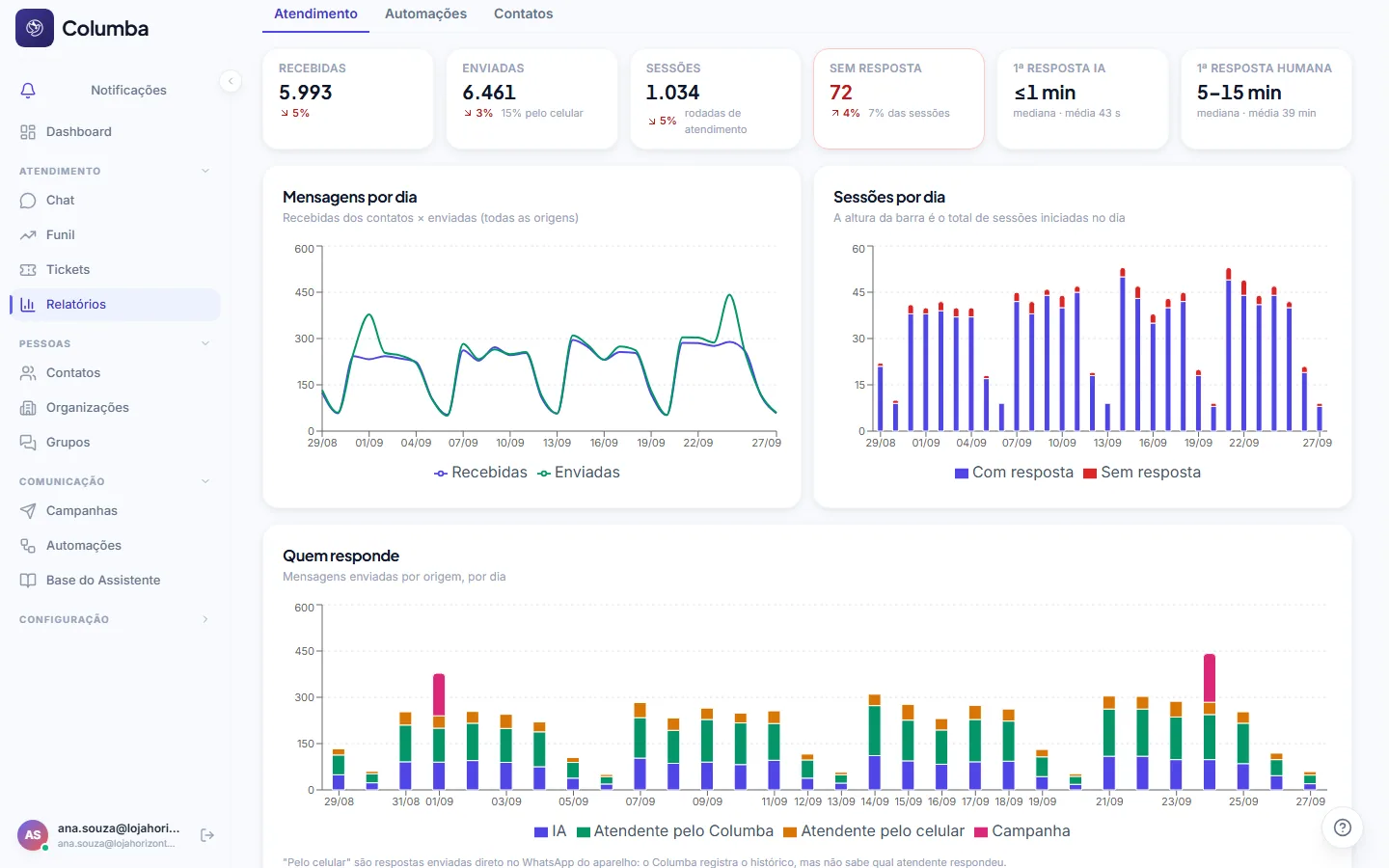Image resolution: width=1389 pixels, height=868 pixels.
Task: Switch to the Automações tab
Action: [x=425, y=14]
